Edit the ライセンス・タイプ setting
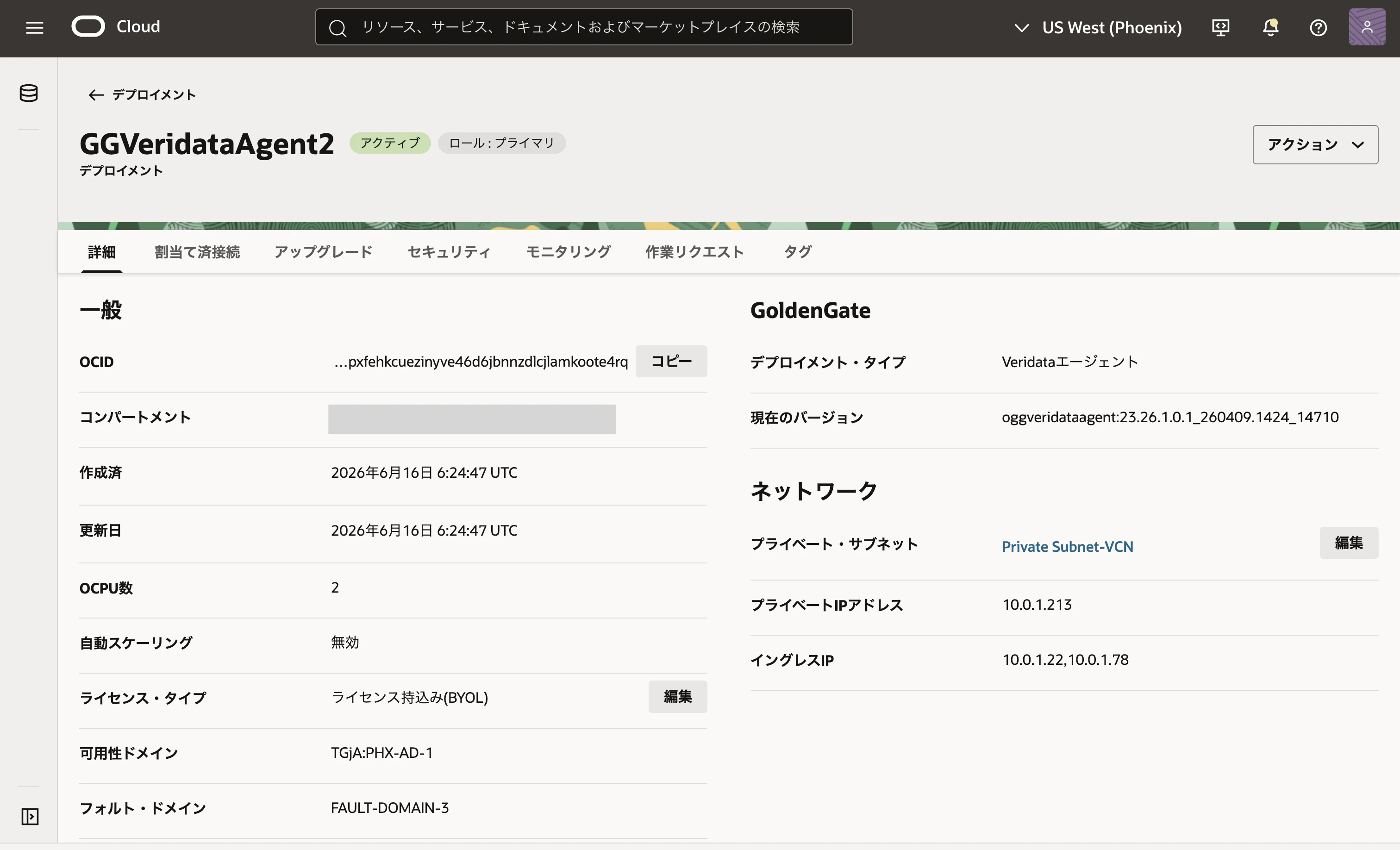Image resolution: width=1400 pixels, height=850 pixels. [x=678, y=697]
